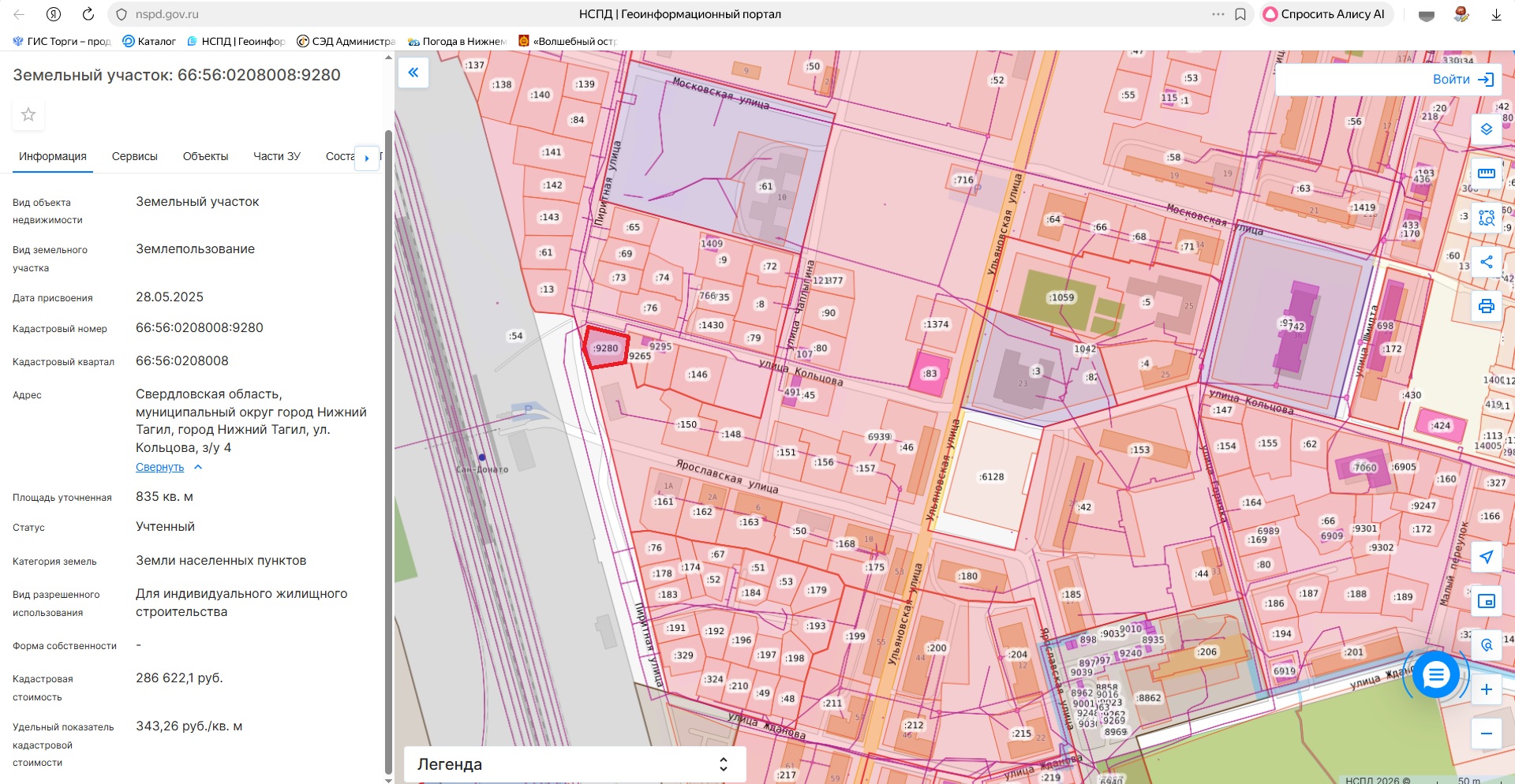The image size is (1515, 784).
Task: Switch to the Сервисы tab
Action: click(134, 157)
